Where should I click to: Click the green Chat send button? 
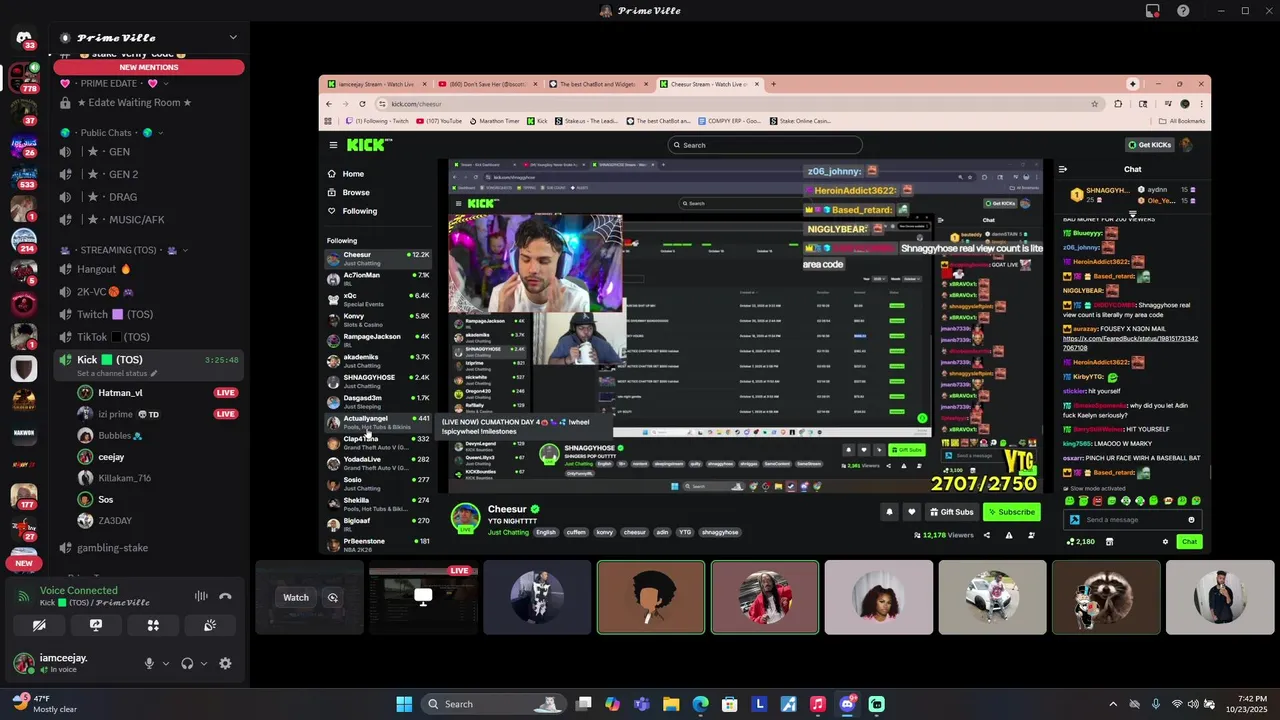1189,541
